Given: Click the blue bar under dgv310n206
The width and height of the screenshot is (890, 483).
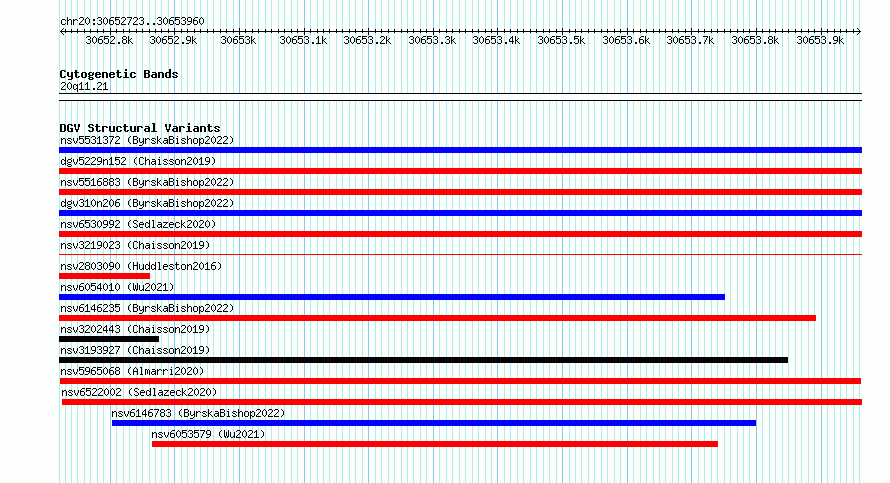Looking at the screenshot, I should 460,213.
